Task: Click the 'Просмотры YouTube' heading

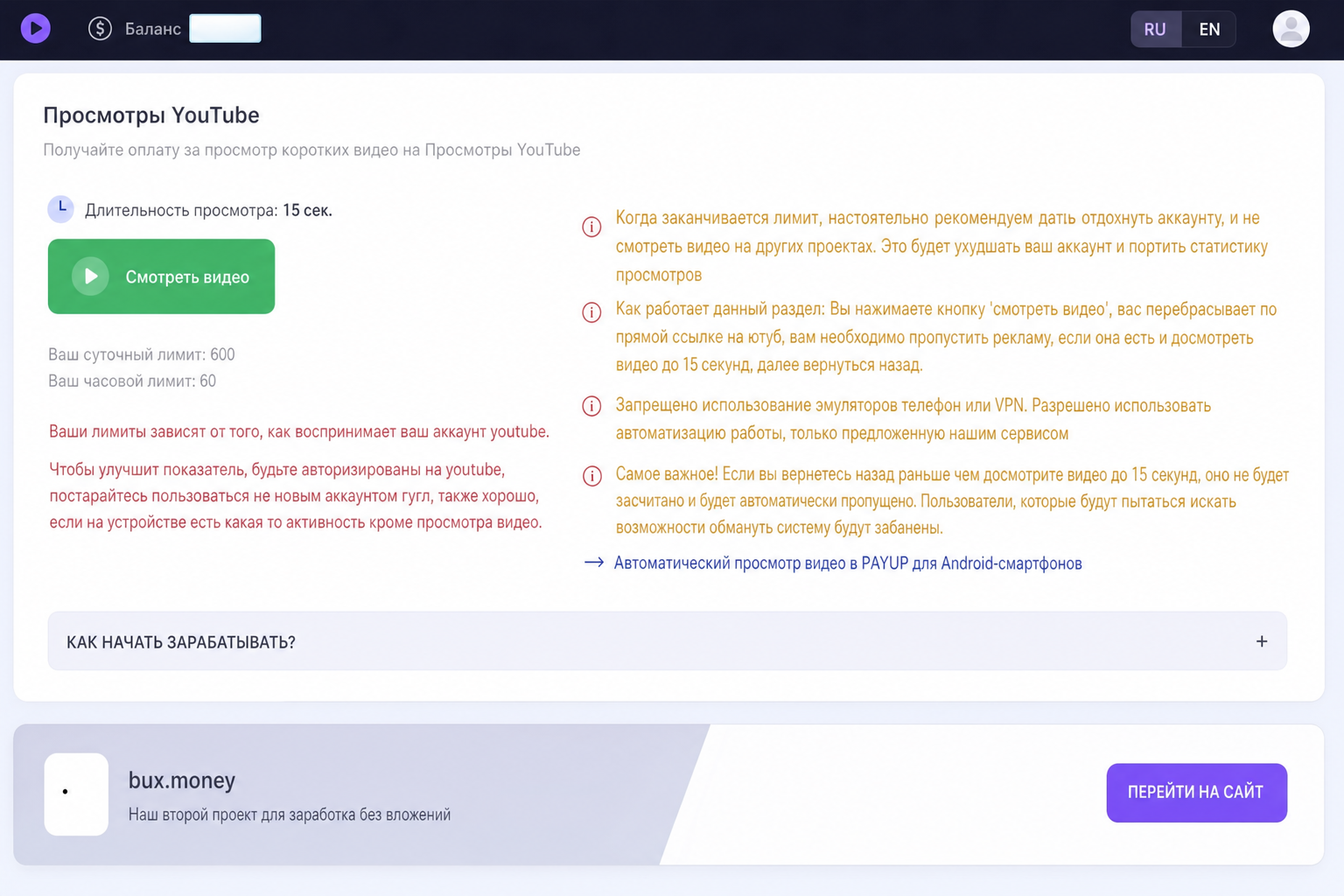Action: (151, 115)
